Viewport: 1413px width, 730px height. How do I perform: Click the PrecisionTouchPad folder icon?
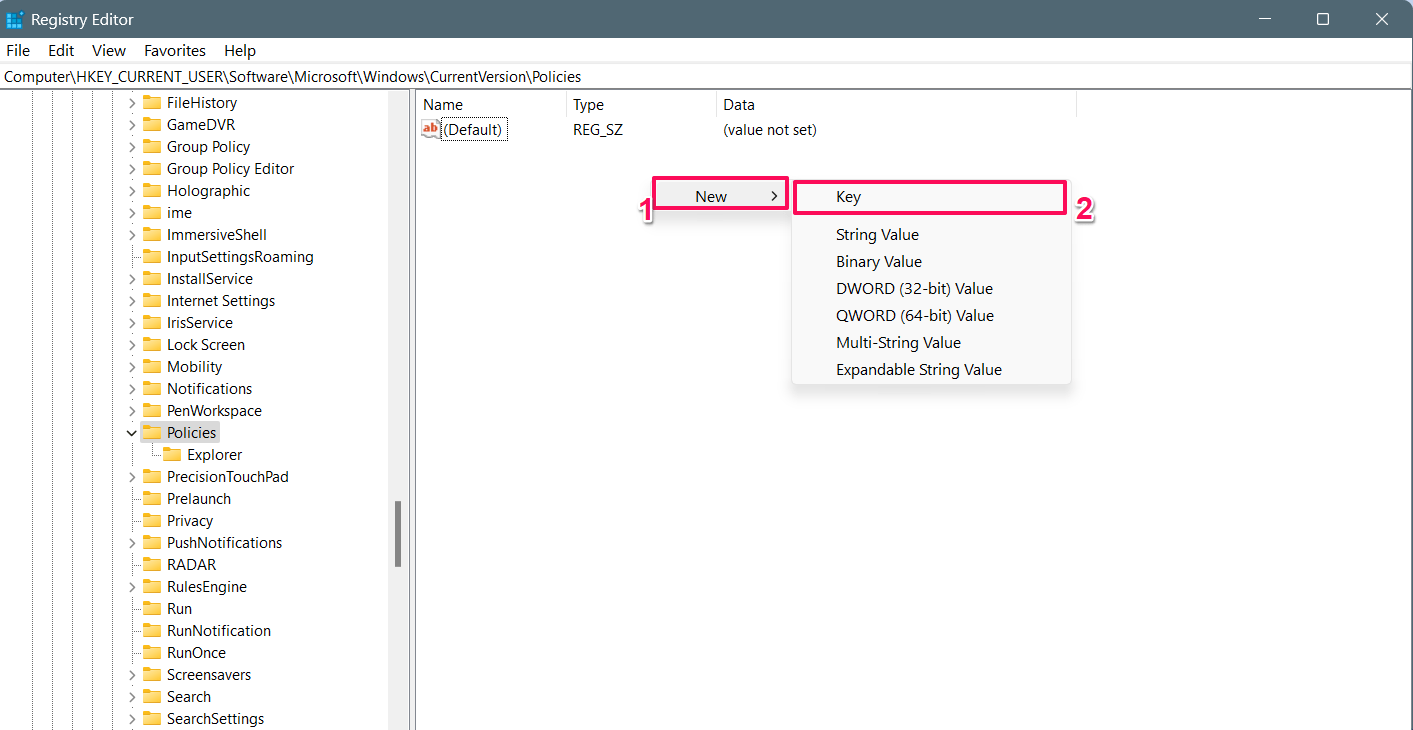pyautogui.click(x=152, y=476)
